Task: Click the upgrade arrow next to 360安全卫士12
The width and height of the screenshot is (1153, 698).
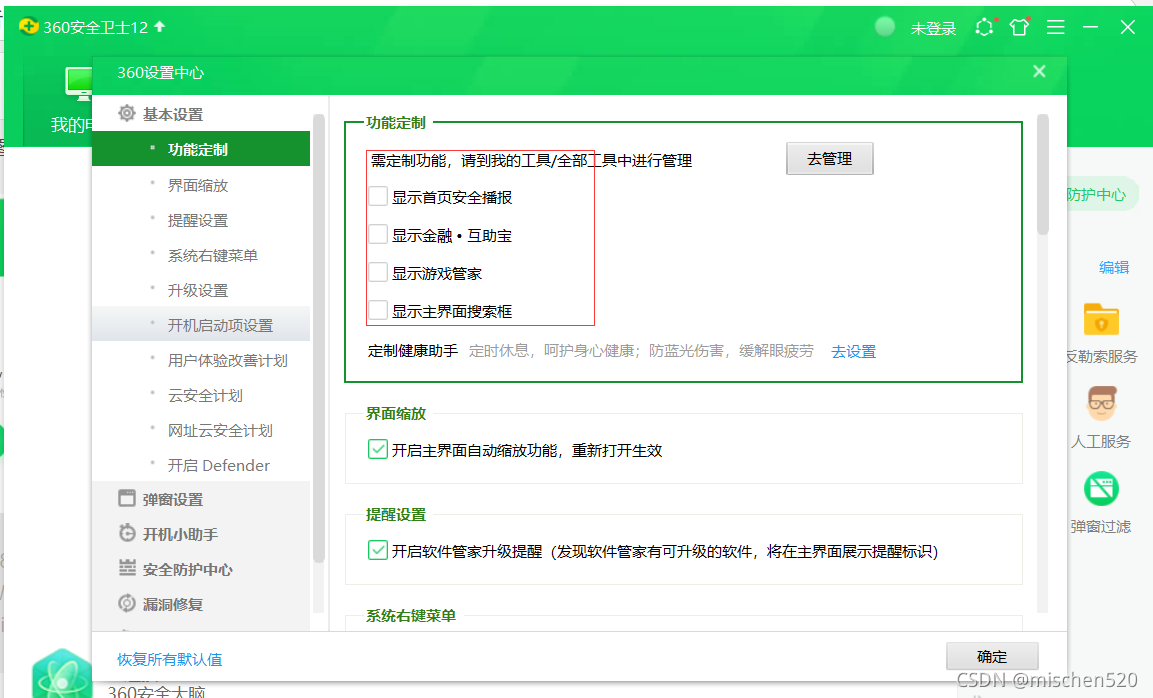Action: coord(160,26)
